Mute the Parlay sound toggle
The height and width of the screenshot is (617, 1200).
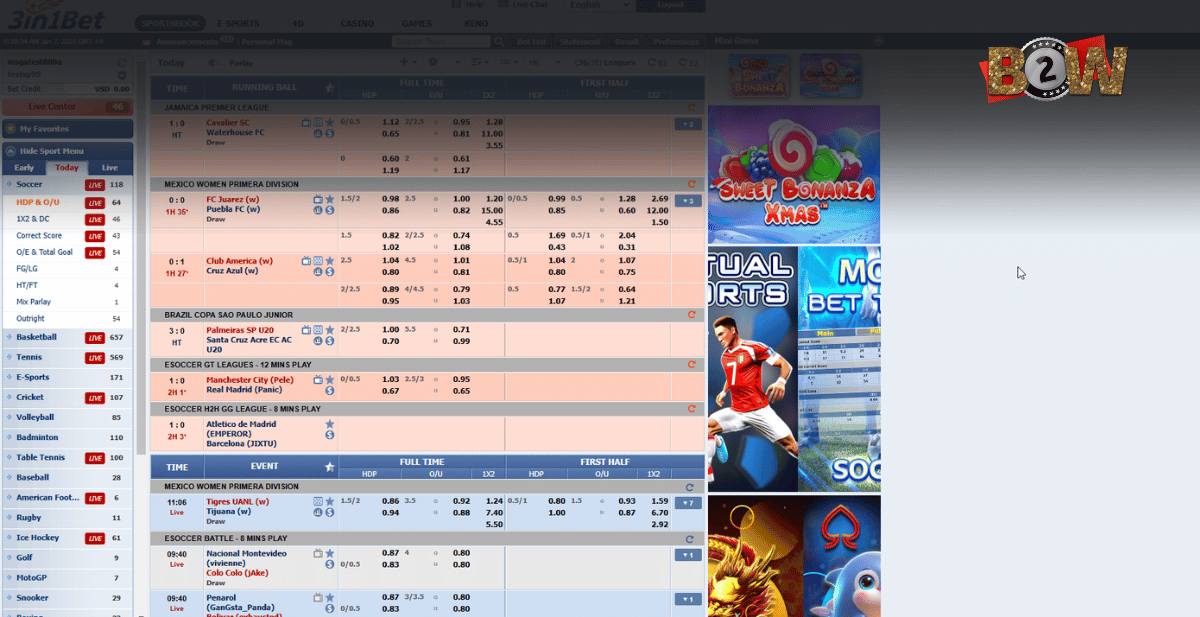click(213, 62)
